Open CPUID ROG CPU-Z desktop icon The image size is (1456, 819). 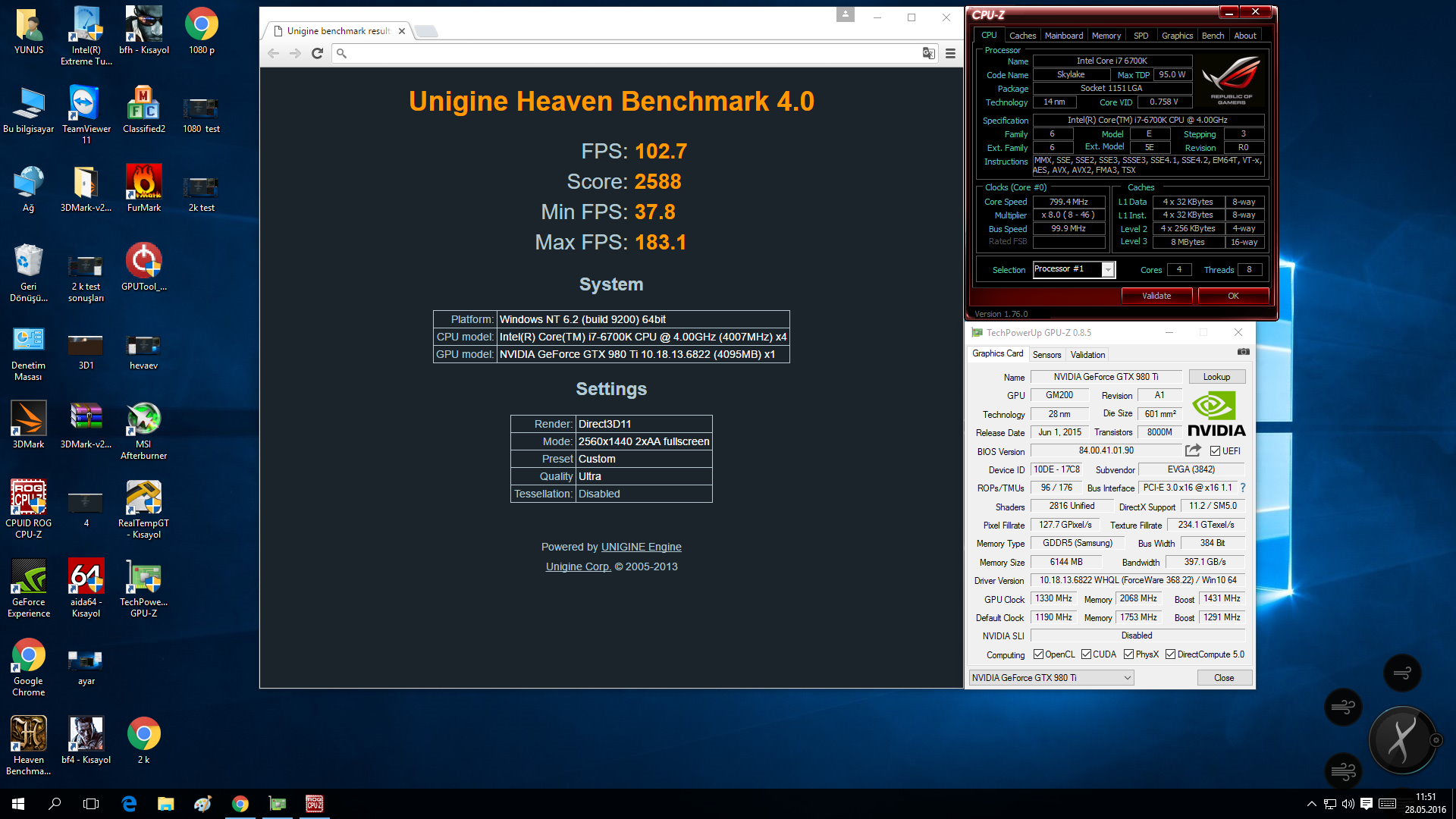point(29,510)
